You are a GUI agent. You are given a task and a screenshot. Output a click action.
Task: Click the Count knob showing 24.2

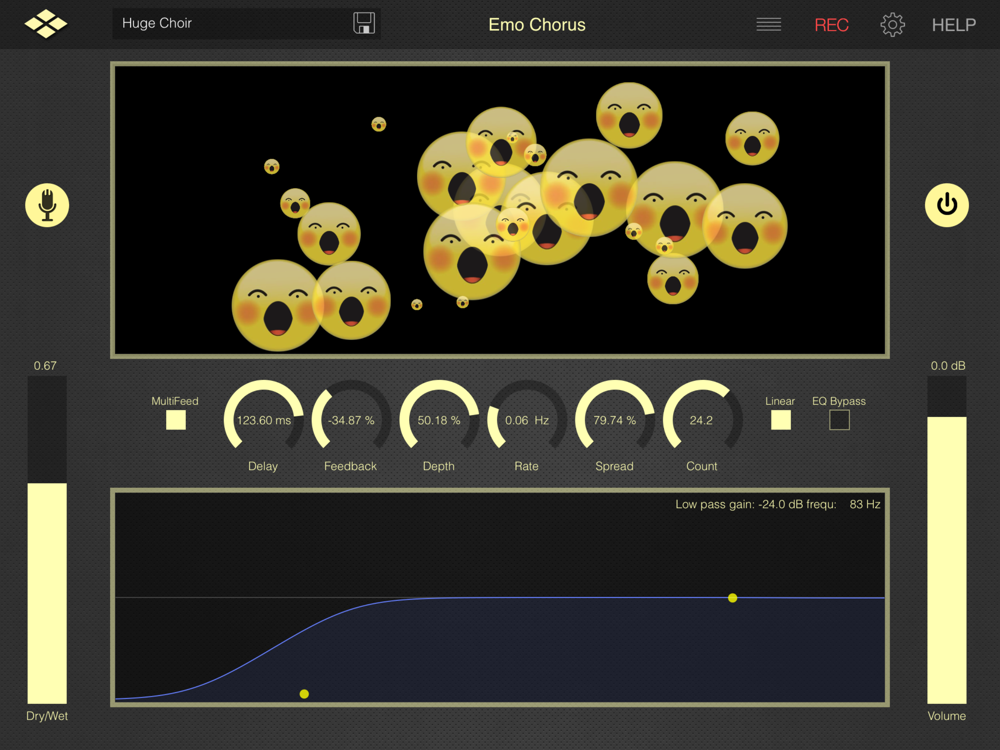702,420
